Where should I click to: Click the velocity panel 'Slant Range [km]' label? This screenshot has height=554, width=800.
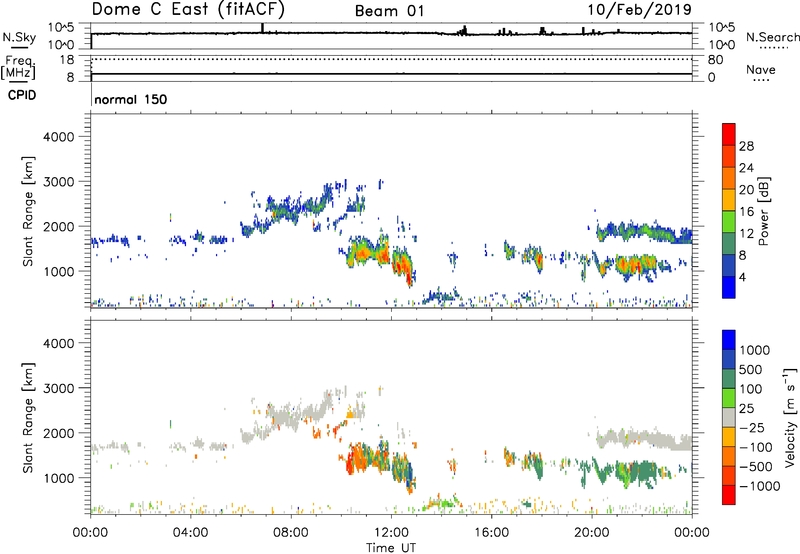coord(29,418)
